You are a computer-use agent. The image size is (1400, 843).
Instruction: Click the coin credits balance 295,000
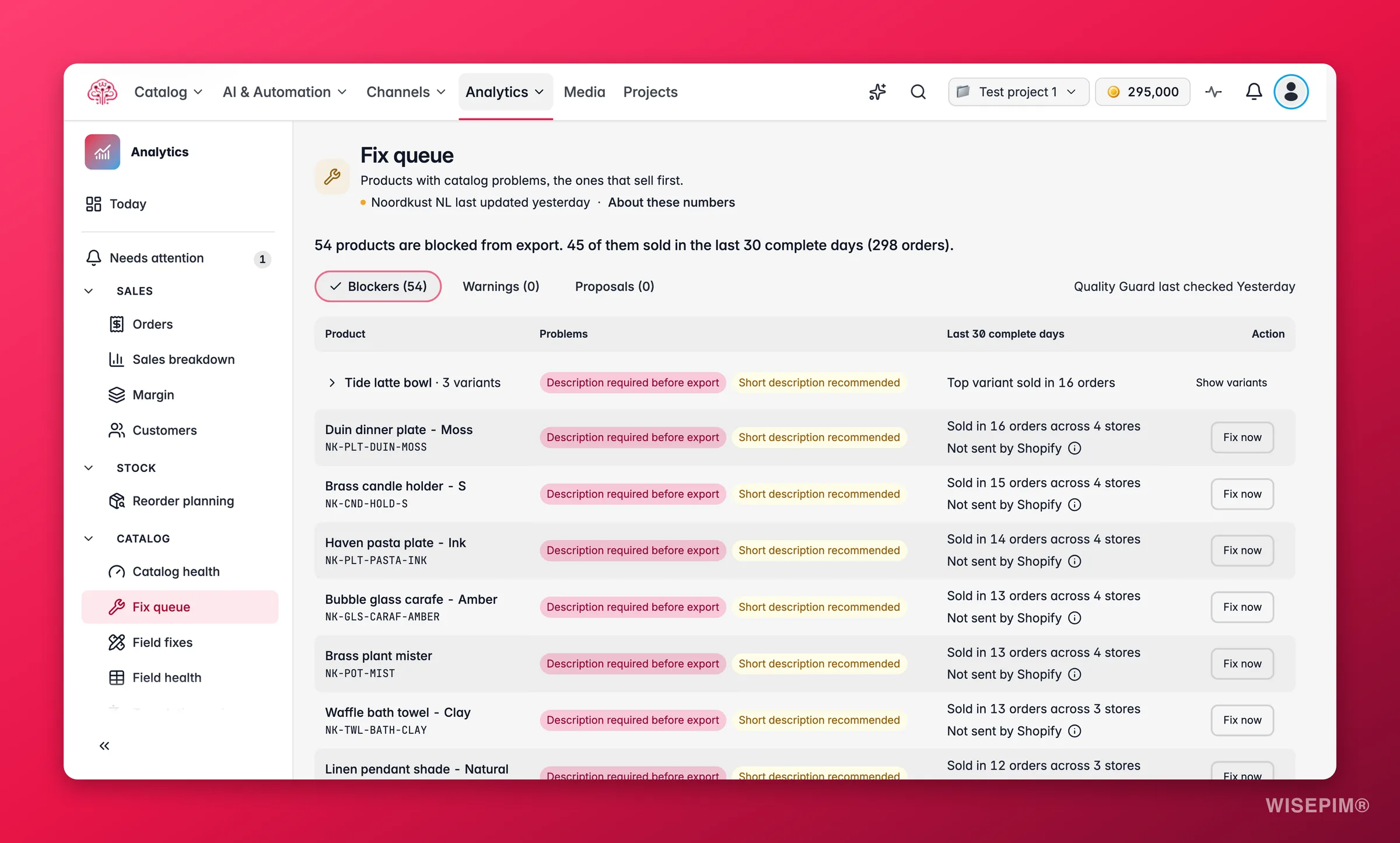click(1142, 92)
